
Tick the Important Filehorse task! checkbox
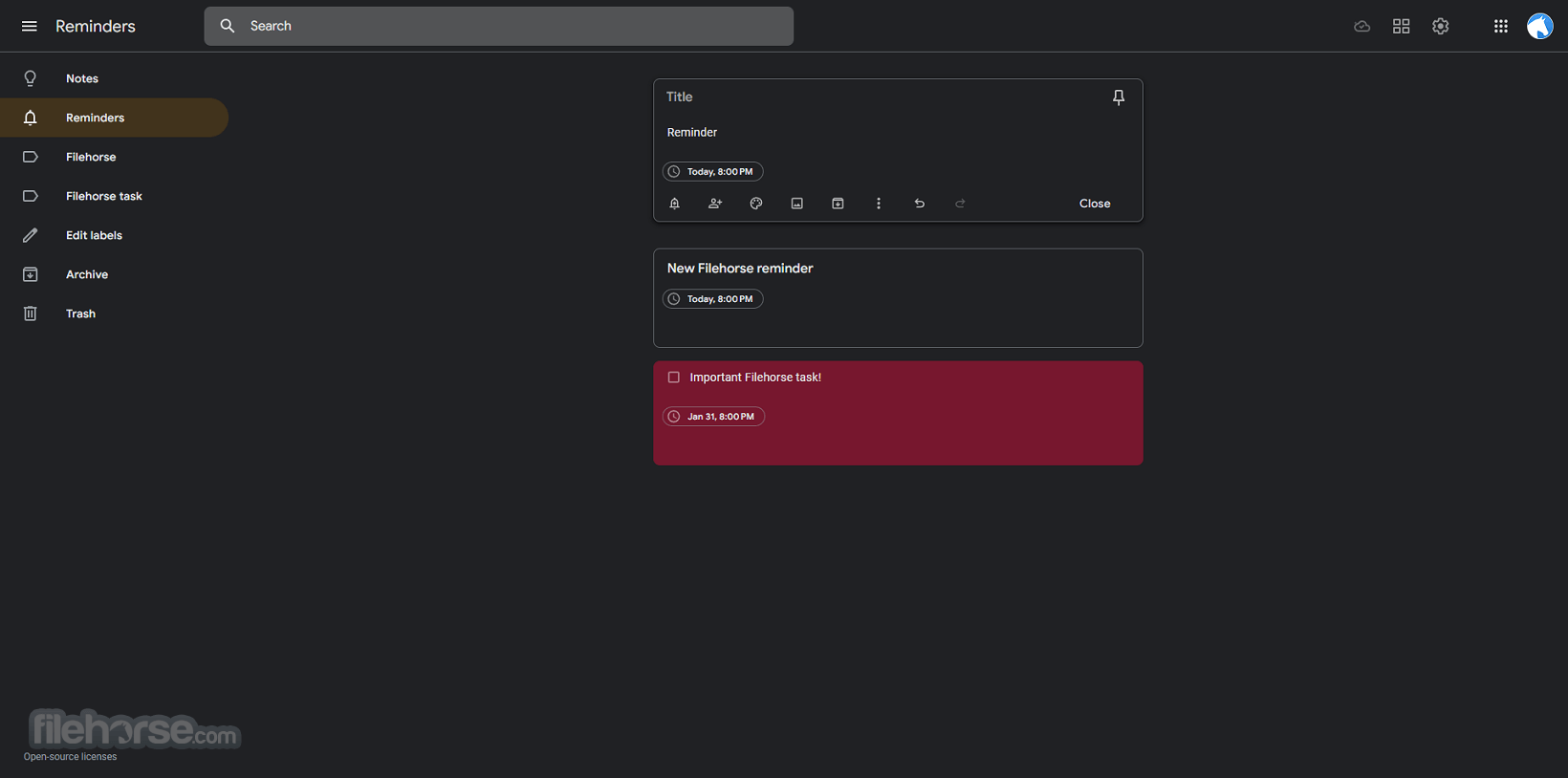coord(674,378)
